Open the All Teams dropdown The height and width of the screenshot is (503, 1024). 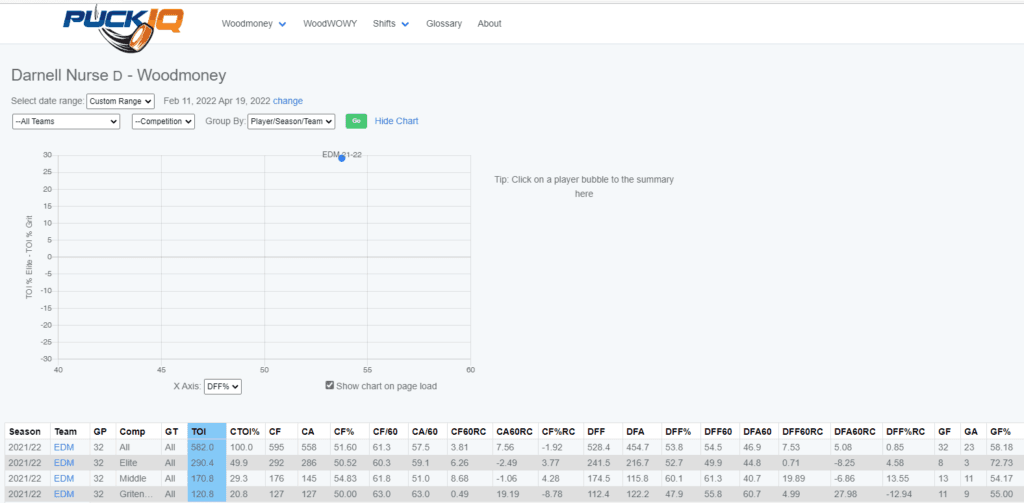pos(66,121)
